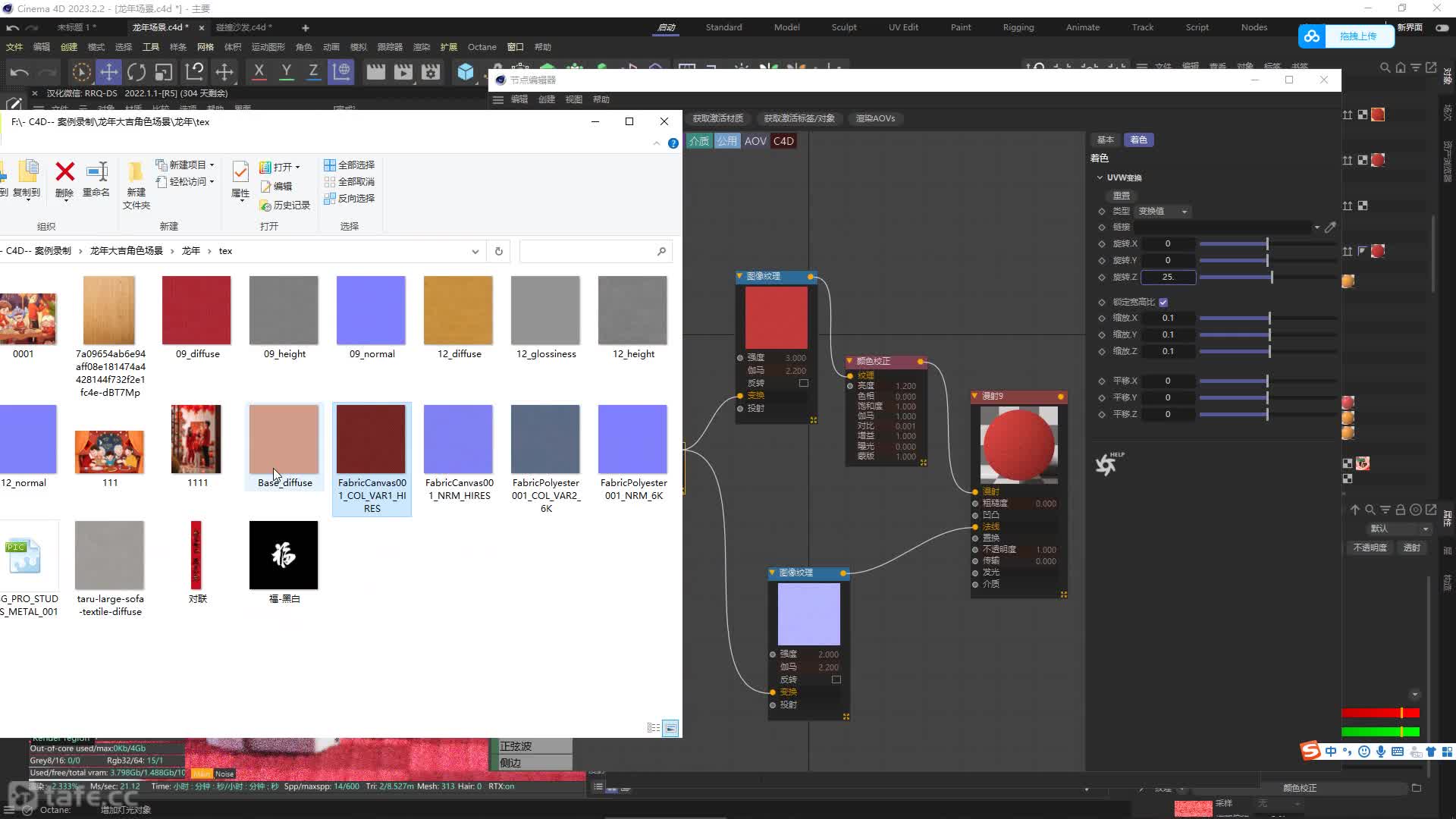The image size is (1456, 819).
Task: Open Render to Picture Viewer icon
Action: coord(403,72)
